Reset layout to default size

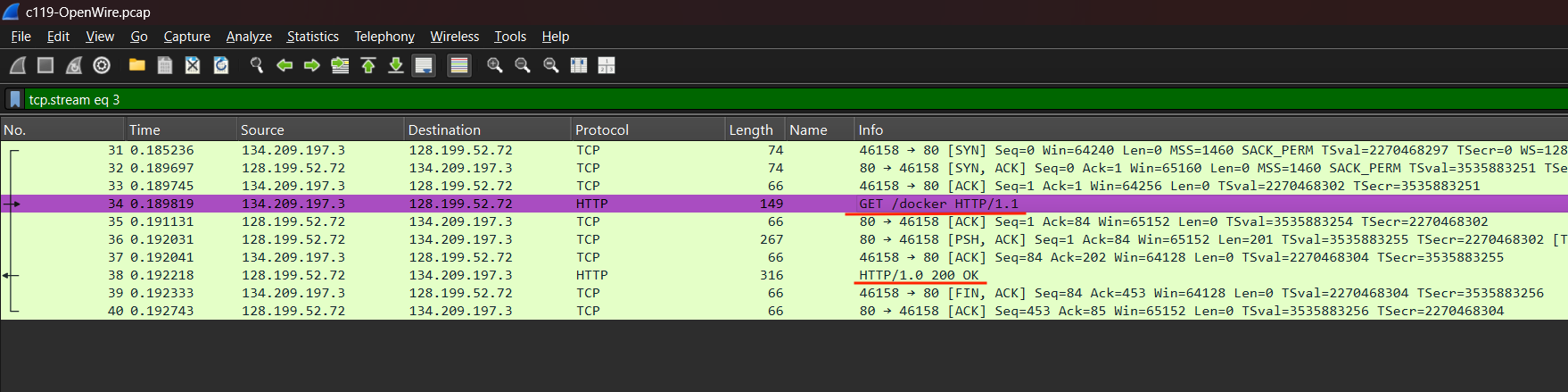(579, 65)
